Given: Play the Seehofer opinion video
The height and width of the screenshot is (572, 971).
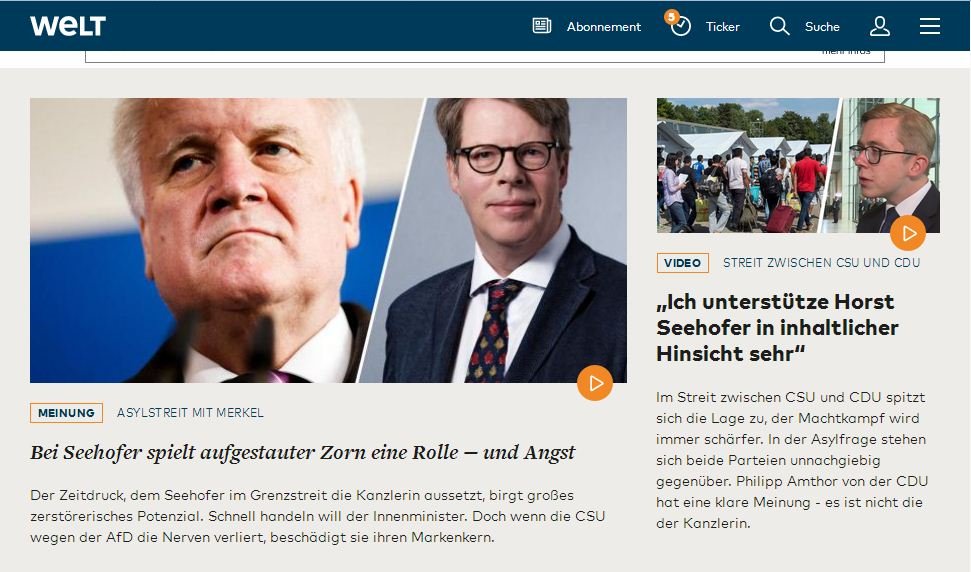Looking at the screenshot, I should 594,383.
